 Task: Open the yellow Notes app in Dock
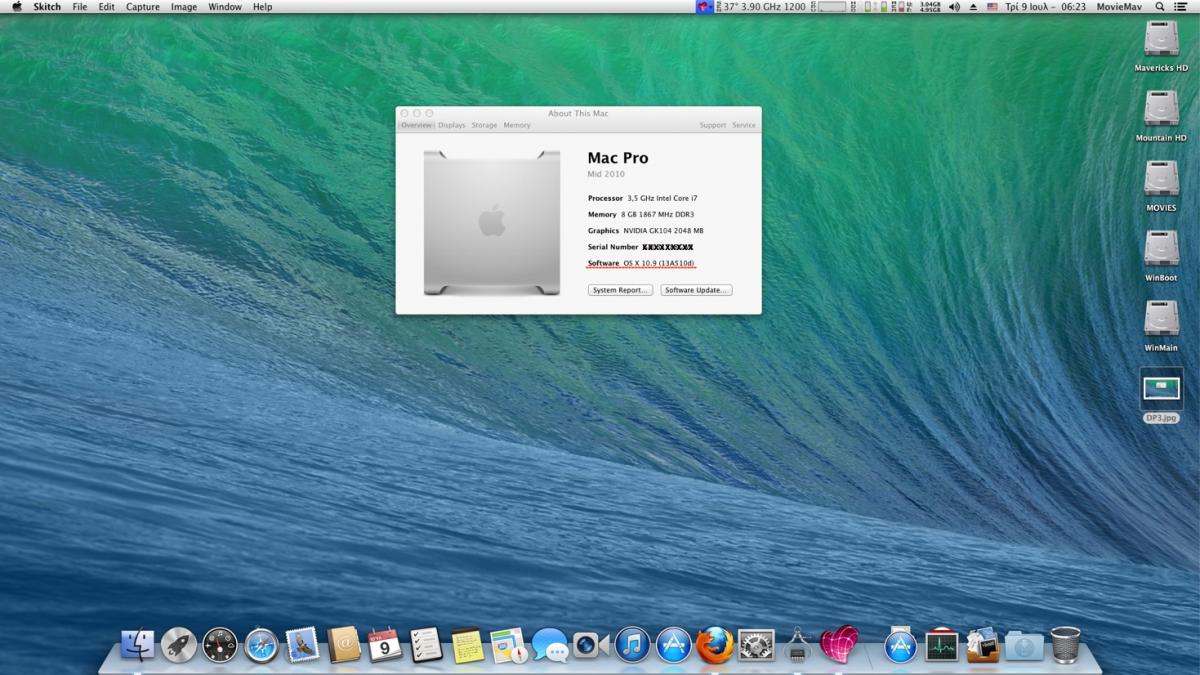467,646
